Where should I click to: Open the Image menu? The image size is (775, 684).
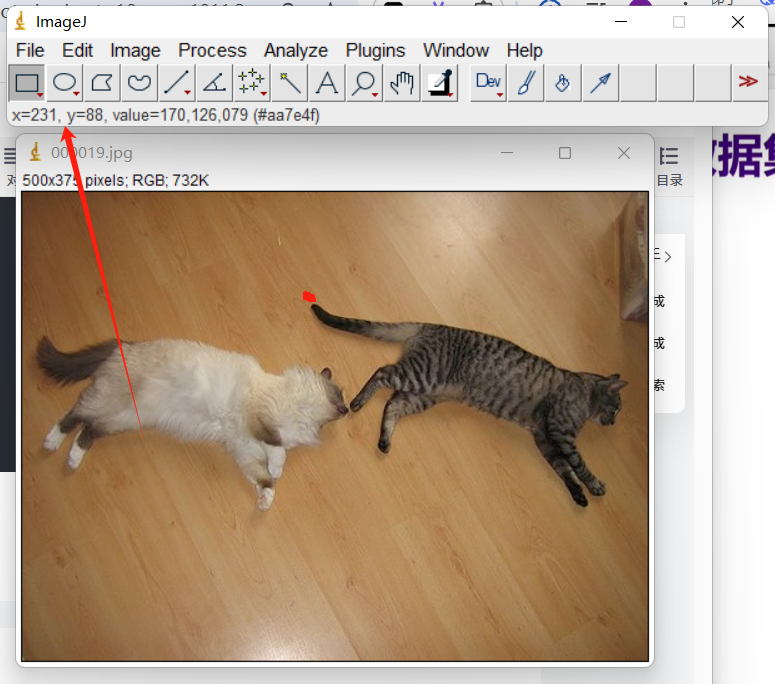point(135,50)
